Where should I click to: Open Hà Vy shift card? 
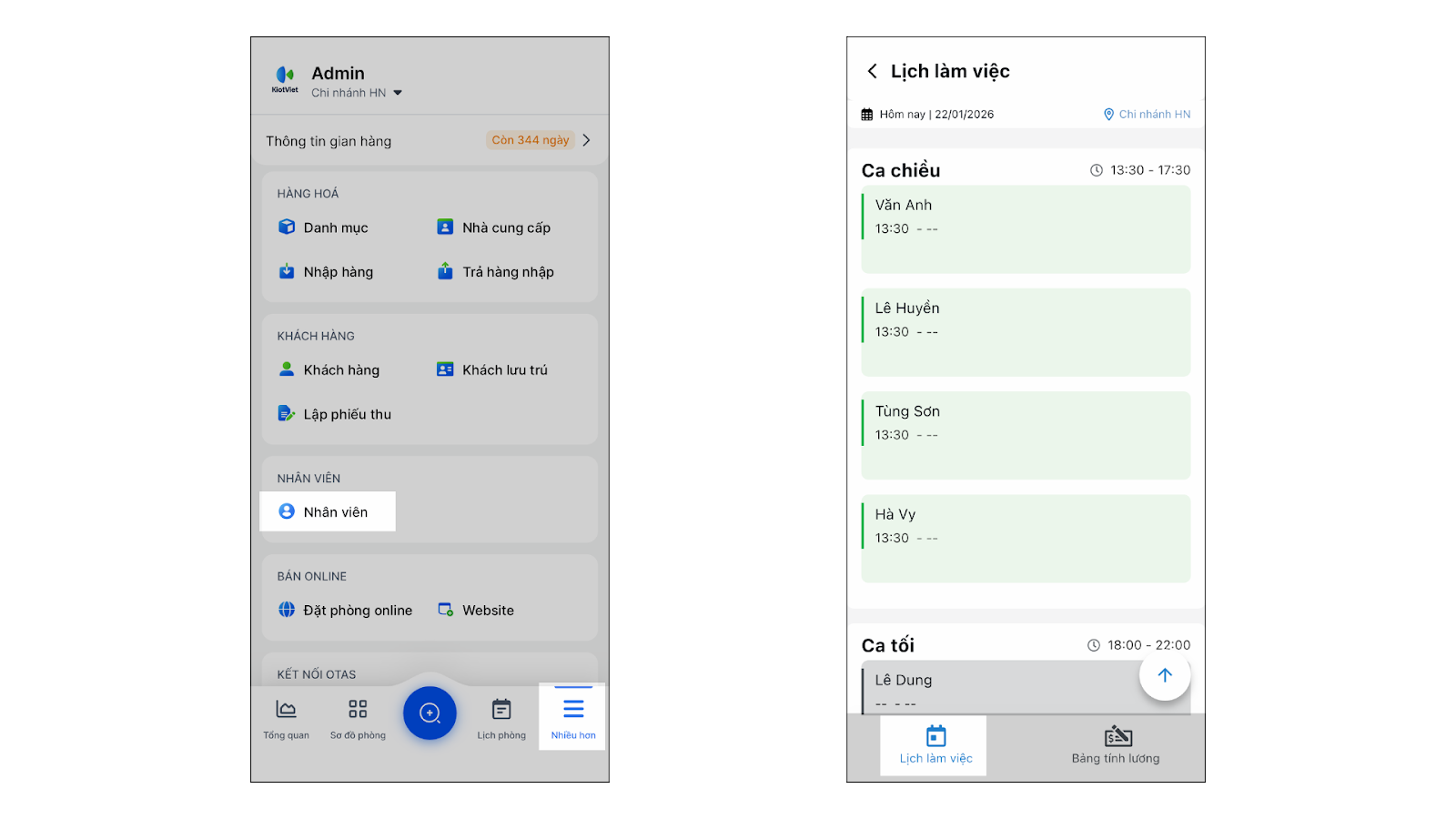click(1026, 538)
